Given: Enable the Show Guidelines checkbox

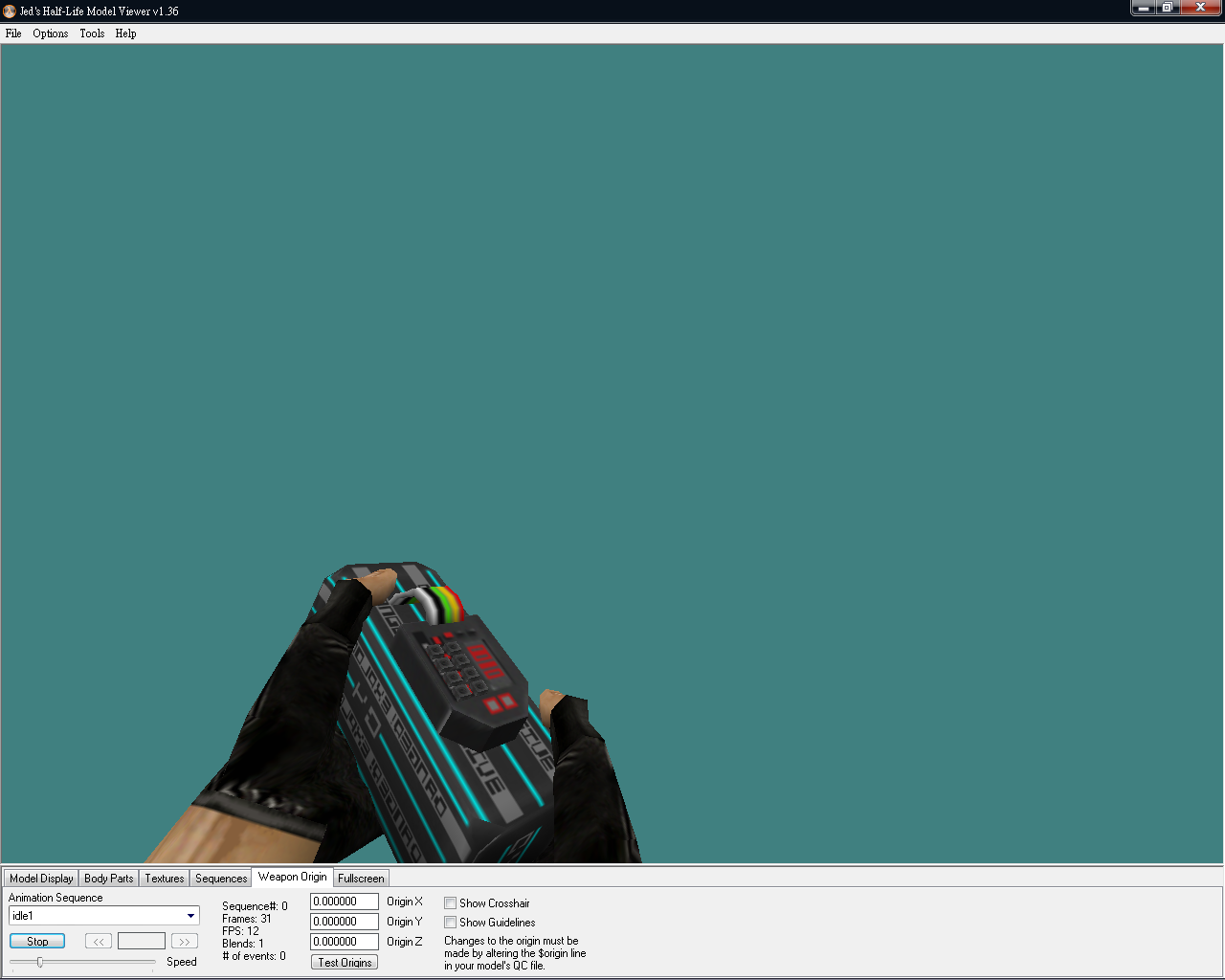Looking at the screenshot, I should (450, 923).
